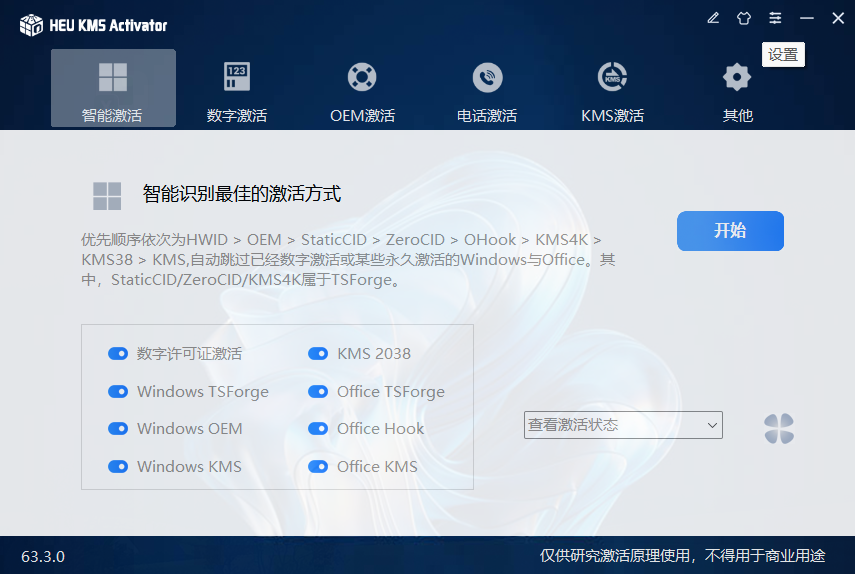The height and width of the screenshot is (574, 855).
Task: Expand the 查看激活状态 dropdown
Action: (623, 425)
